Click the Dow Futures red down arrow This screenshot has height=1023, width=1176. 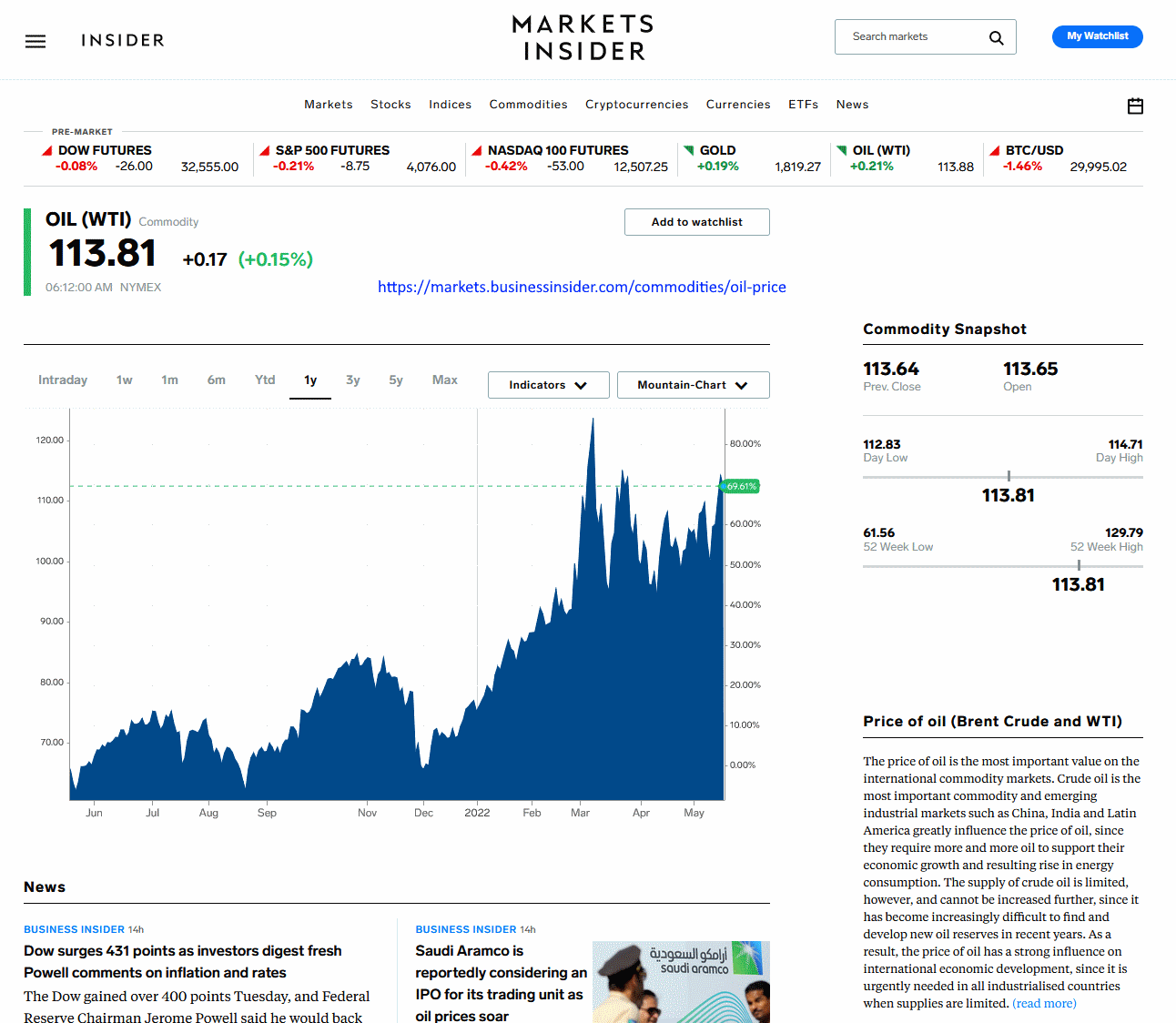tap(47, 150)
